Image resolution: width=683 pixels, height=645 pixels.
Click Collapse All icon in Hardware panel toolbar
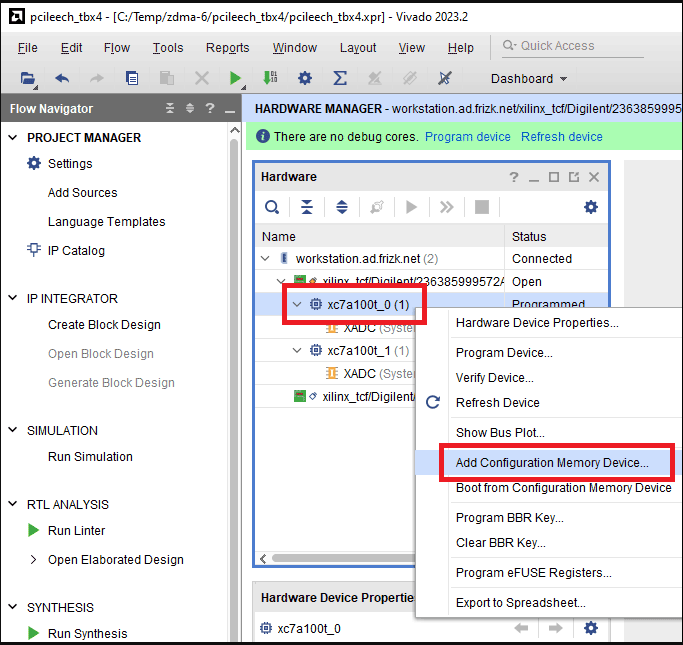point(307,207)
